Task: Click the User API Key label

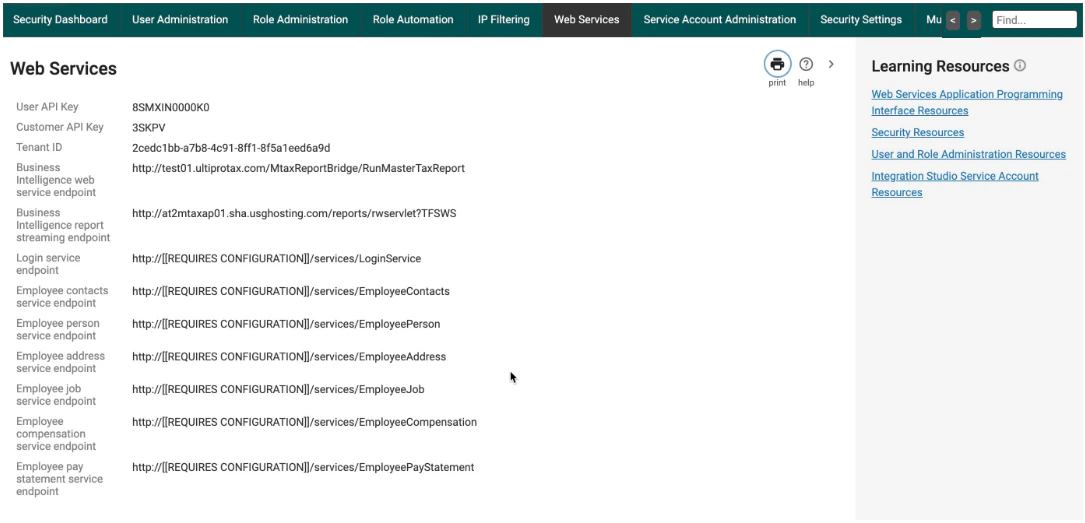Action: tap(47, 107)
